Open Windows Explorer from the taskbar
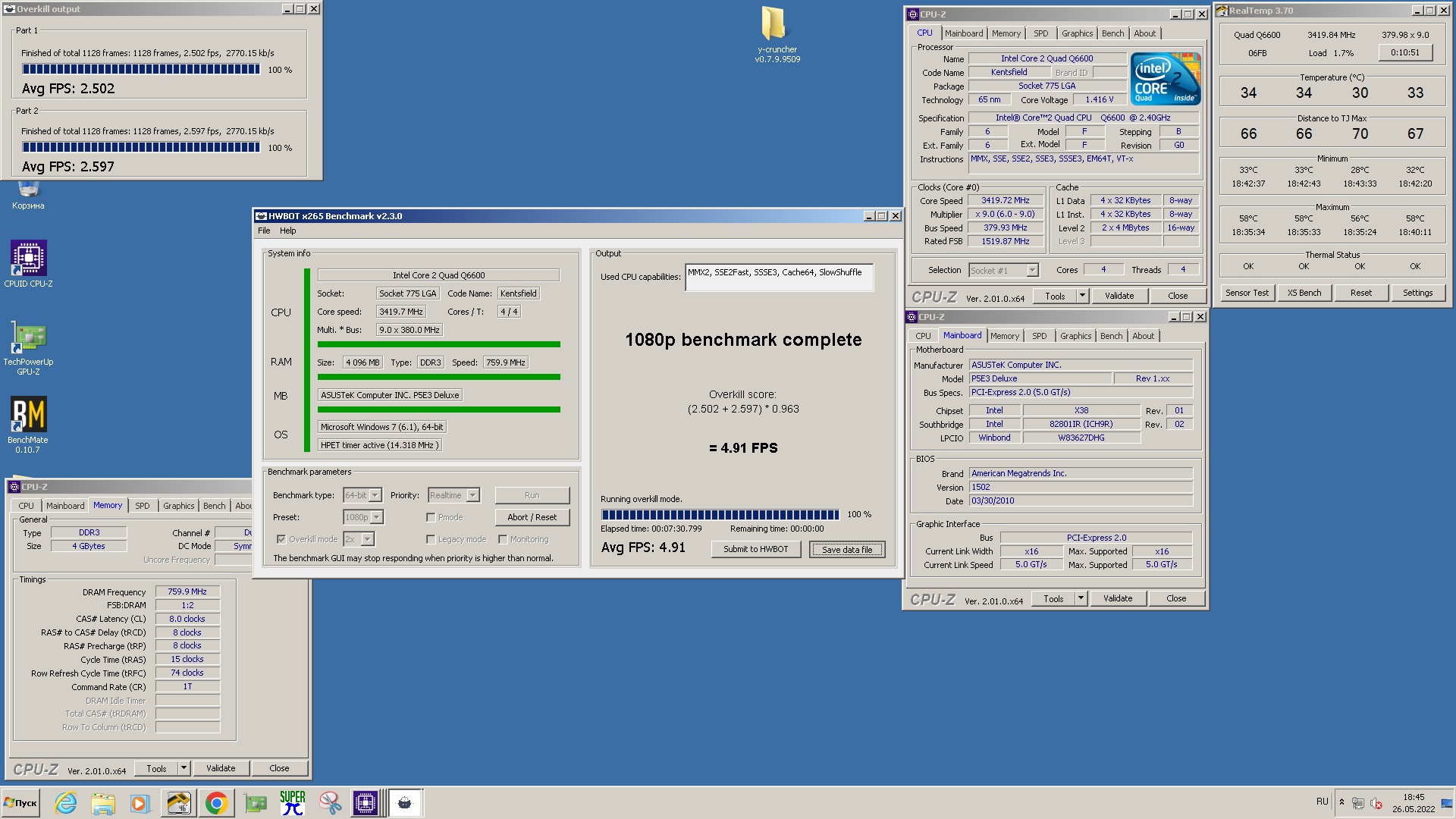The width and height of the screenshot is (1456, 819). click(102, 802)
